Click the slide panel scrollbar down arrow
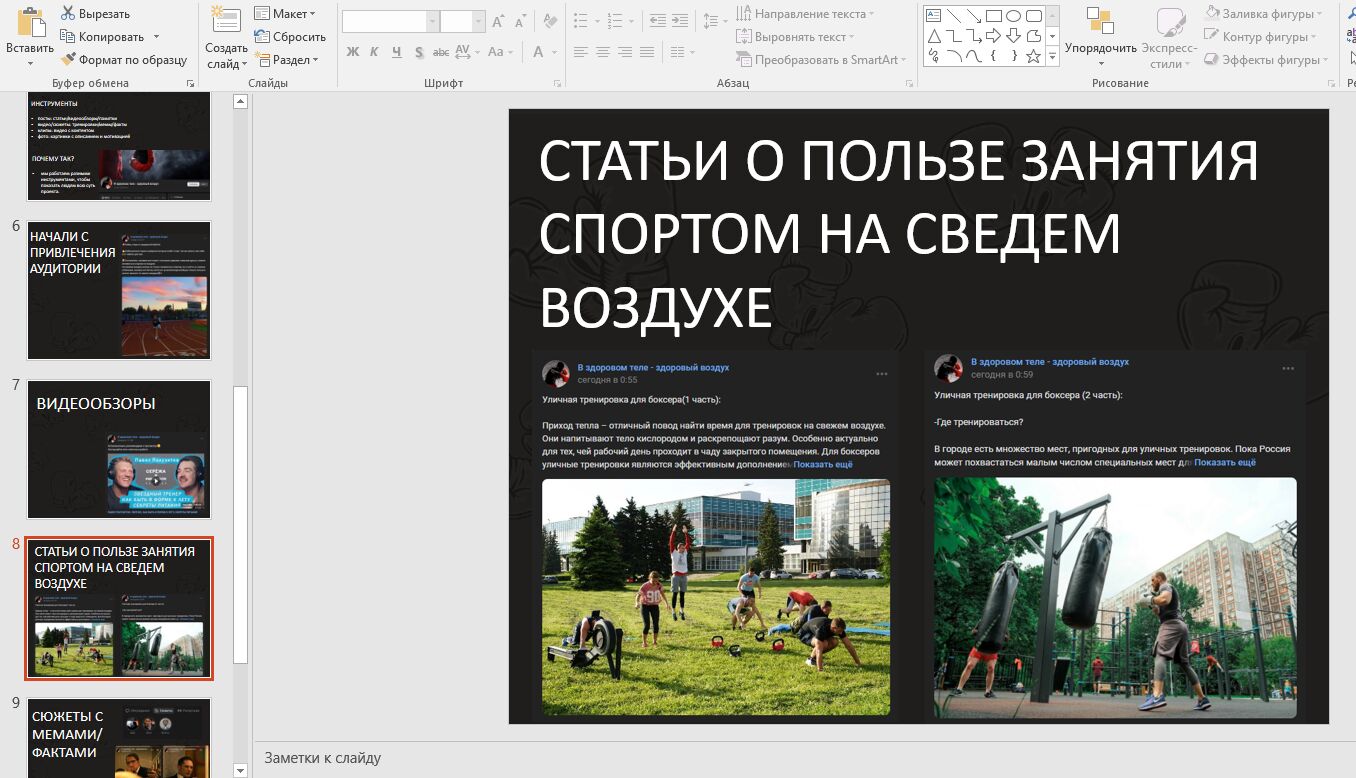Image resolution: width=1356 pixels, height=778 pixels. (240, 770)
